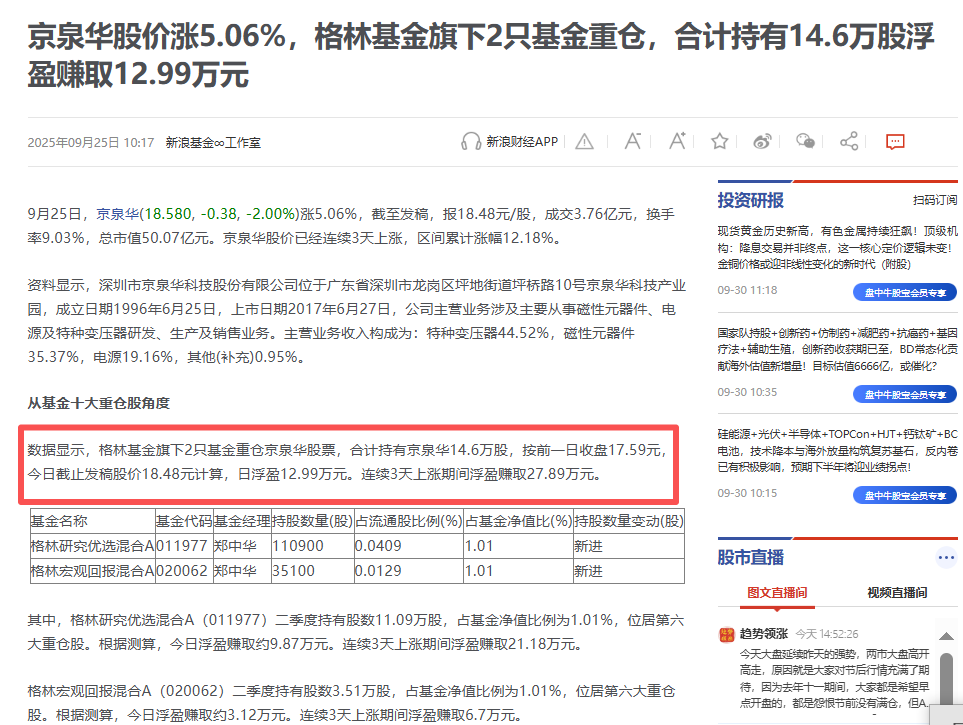Open the 股市直播 section heading
This screenshot has width=963, height=725.
tap(751, 557)
